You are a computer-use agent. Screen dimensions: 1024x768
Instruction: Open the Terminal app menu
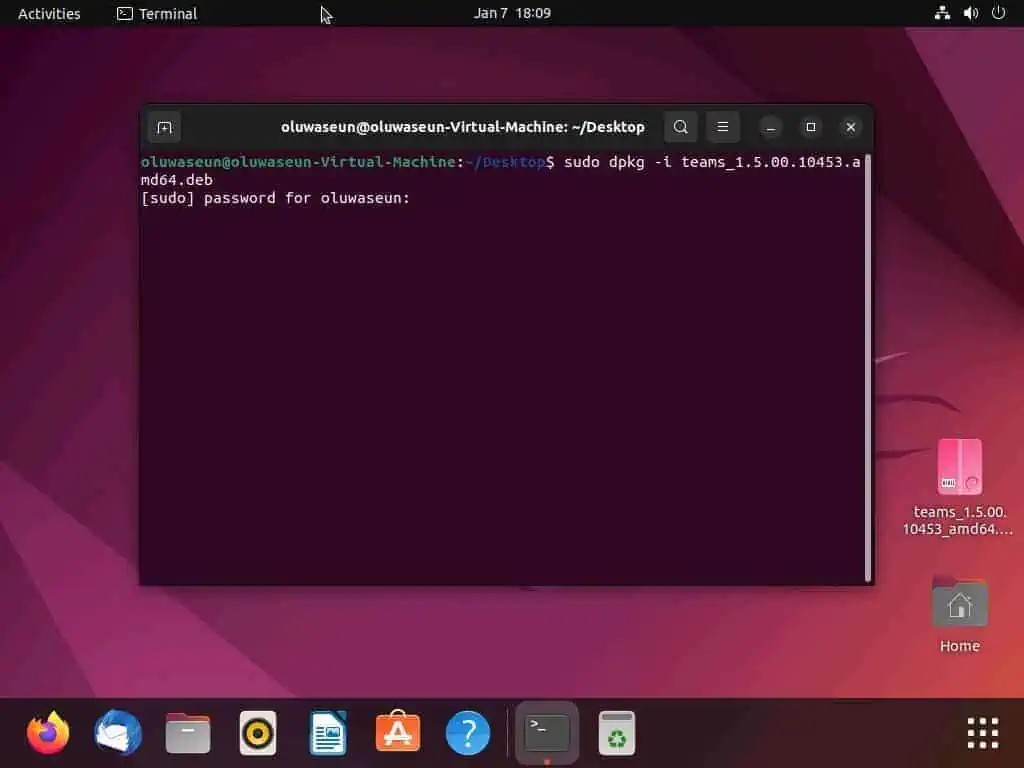point(156,13)
